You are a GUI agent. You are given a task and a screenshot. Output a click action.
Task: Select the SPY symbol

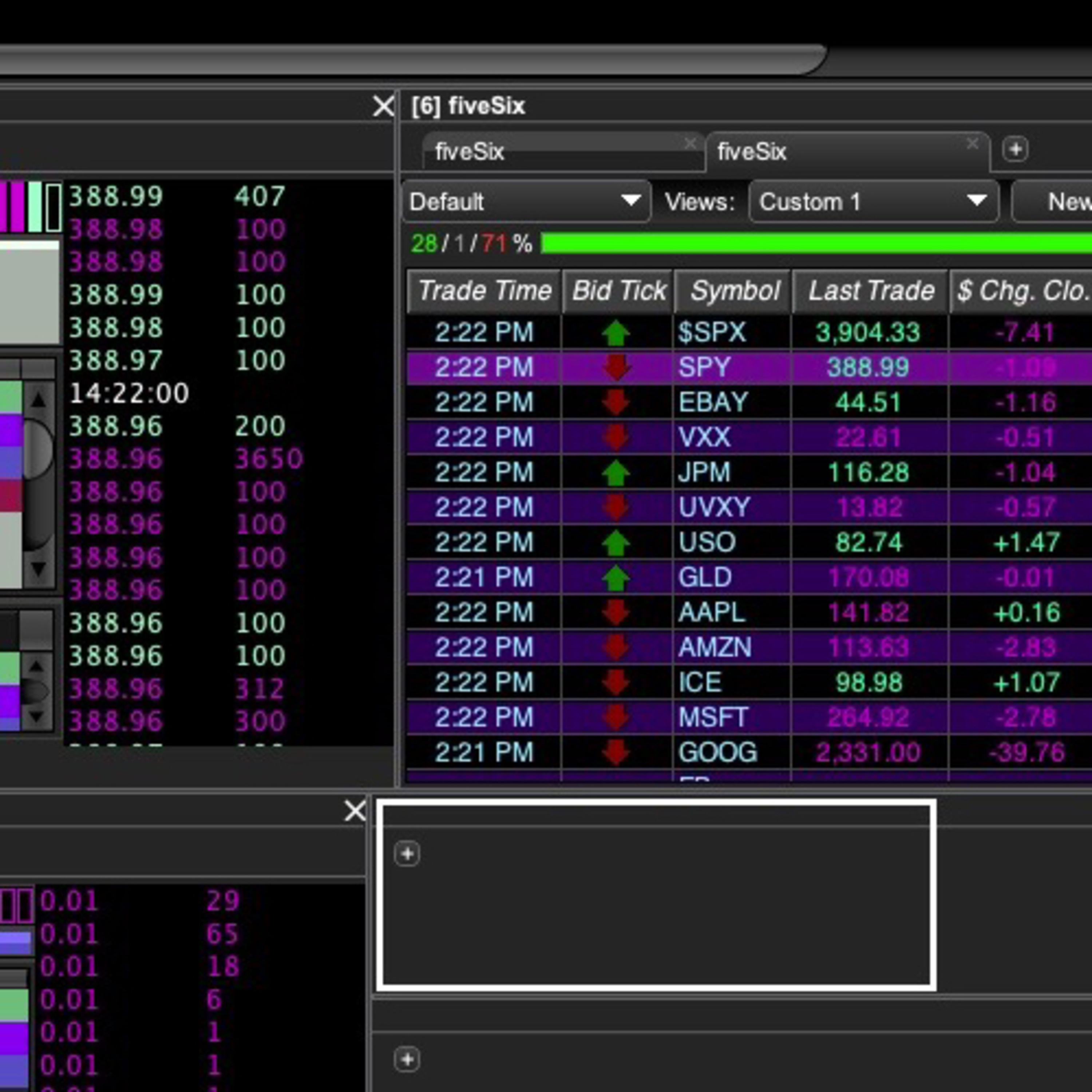pos(705,367)
